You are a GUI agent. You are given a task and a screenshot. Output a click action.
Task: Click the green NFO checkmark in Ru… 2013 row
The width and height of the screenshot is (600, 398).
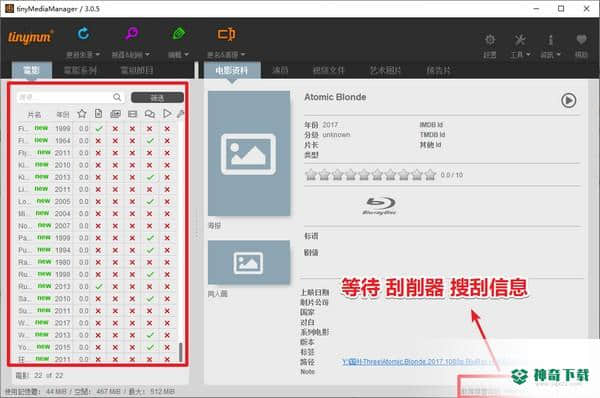pyautogui.click(x=99, y=286)
